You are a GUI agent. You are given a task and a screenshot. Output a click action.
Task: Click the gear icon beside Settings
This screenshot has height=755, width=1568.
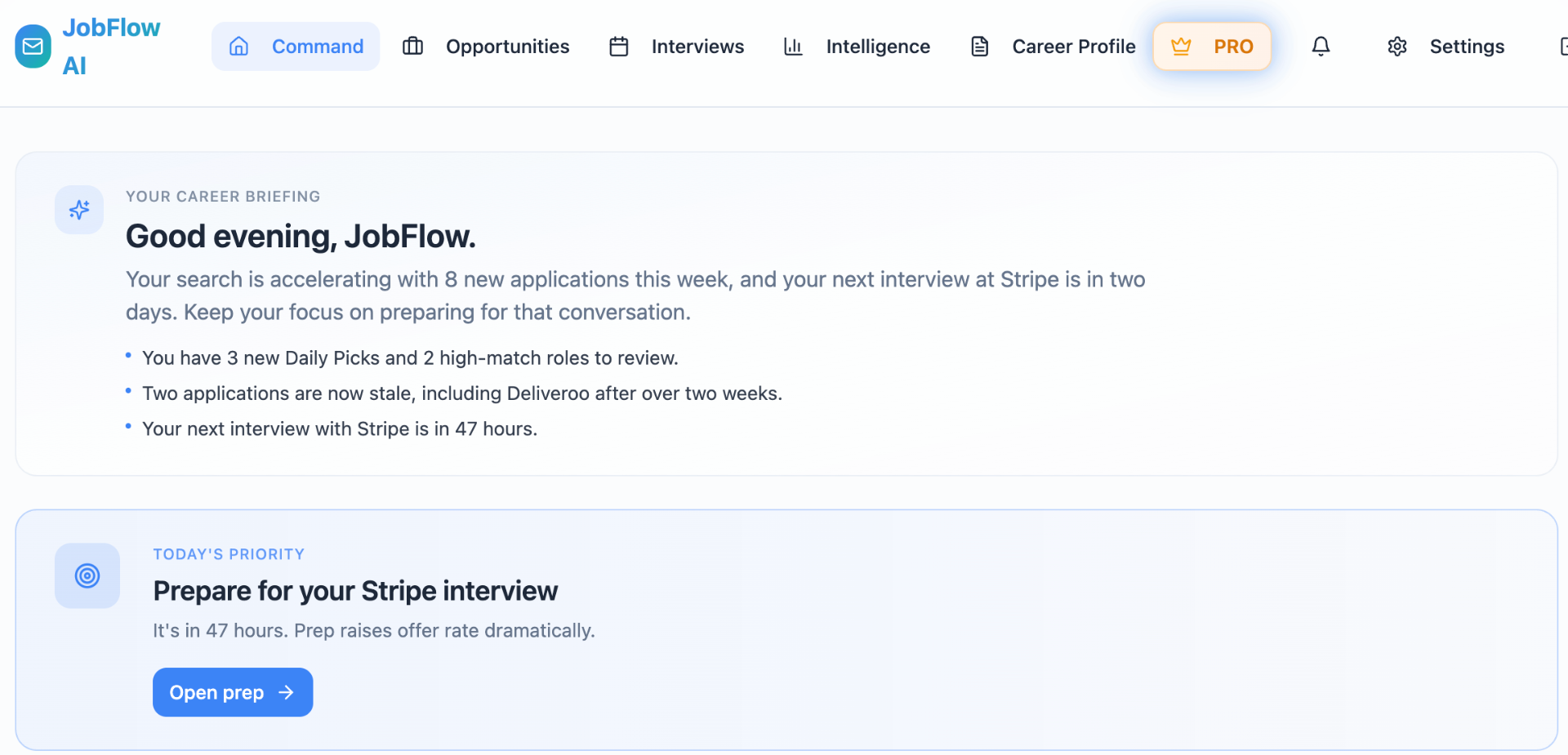[x=1397, y=47]
